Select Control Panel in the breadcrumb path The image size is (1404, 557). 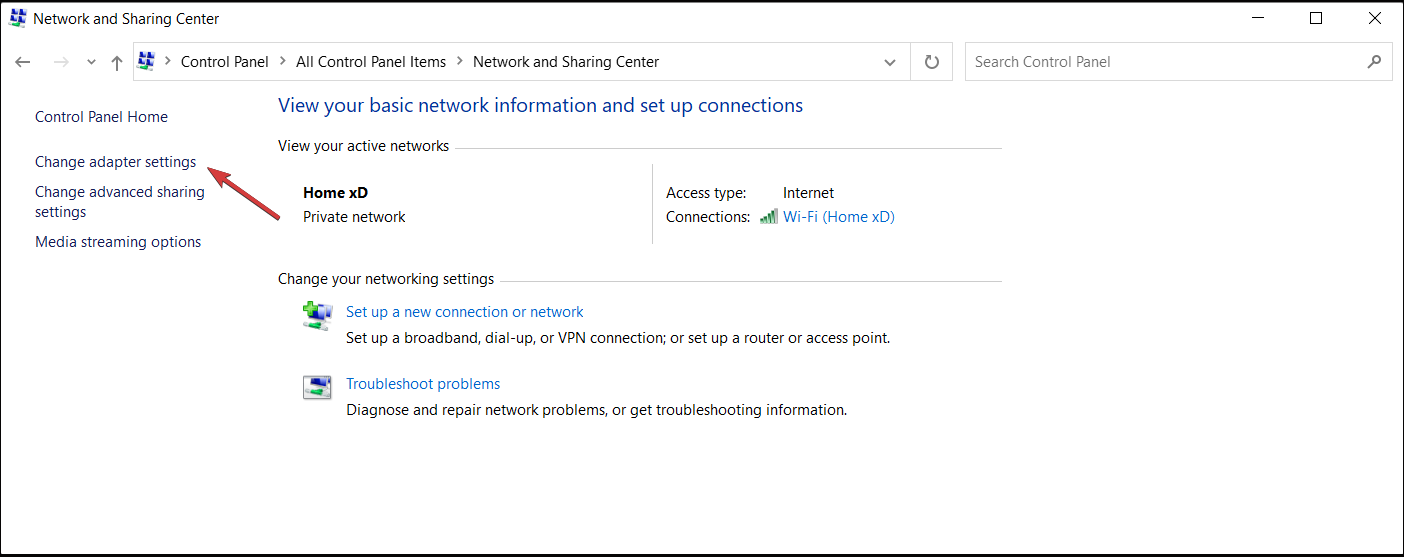point(225,62)
